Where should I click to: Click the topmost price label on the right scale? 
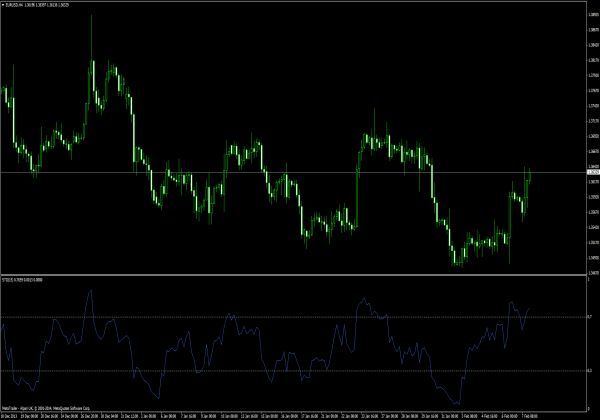tap(593, 15)
